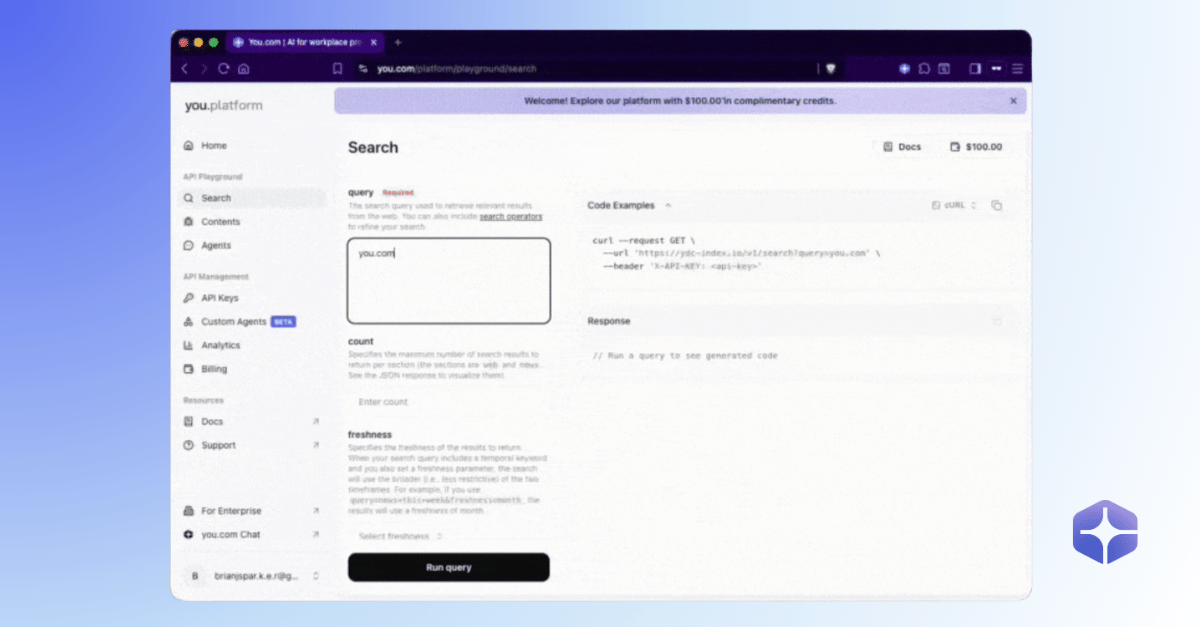Click the curl --request GET code line
1200x627 pixels.
644,241
